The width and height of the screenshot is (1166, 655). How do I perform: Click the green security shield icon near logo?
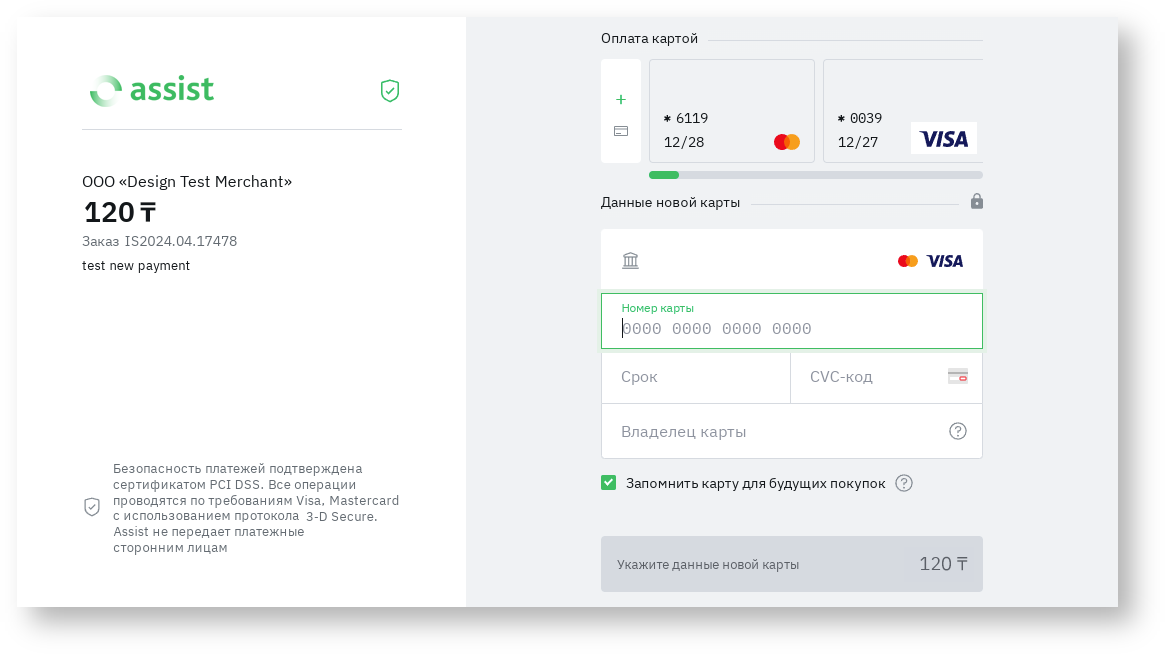[x=390, y=91]
